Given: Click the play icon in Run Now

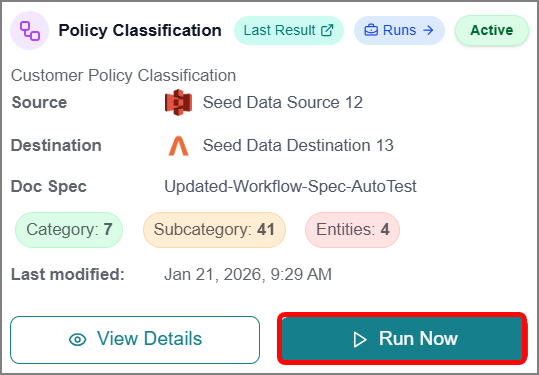Looking at the screenshot, I should coord(360,340).
